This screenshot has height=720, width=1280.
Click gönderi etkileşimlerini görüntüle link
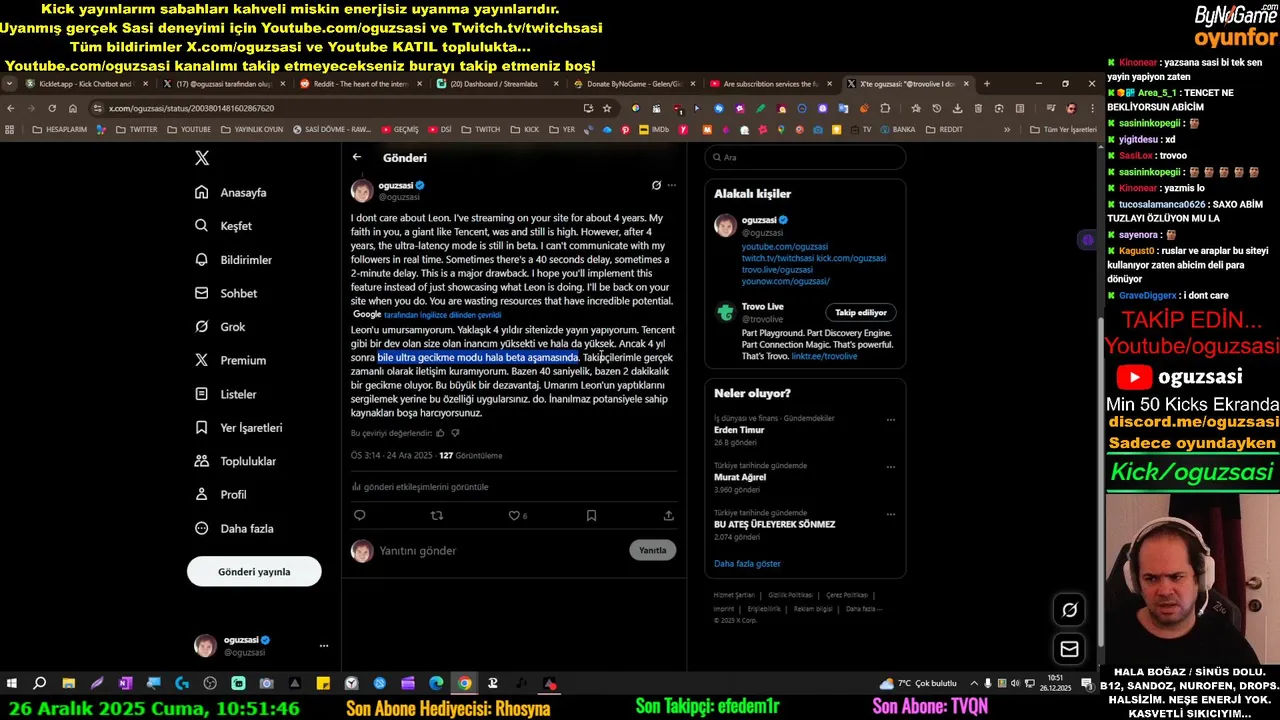point(420,487)
